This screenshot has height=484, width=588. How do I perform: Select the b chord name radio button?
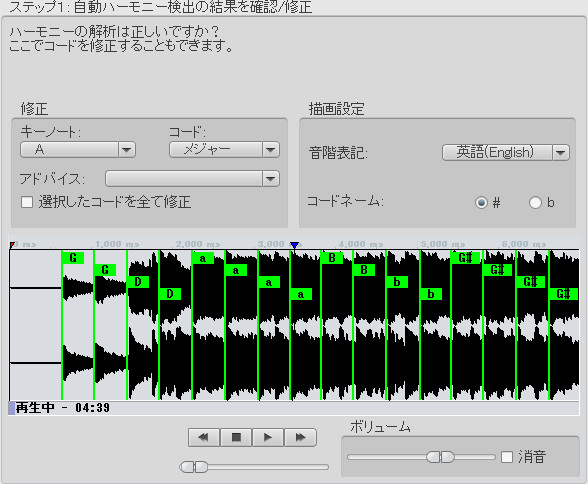[535, 202]
